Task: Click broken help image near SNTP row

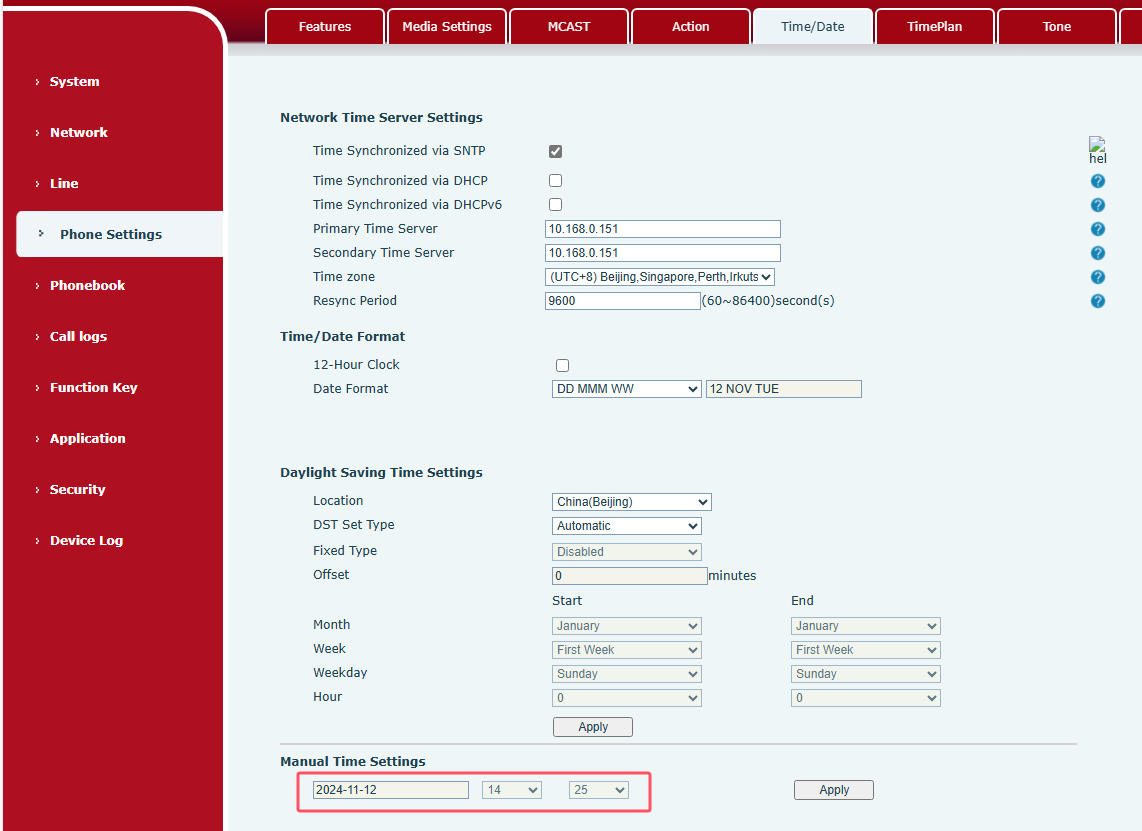Action: pyautogui.click(x=1097, y=150)
